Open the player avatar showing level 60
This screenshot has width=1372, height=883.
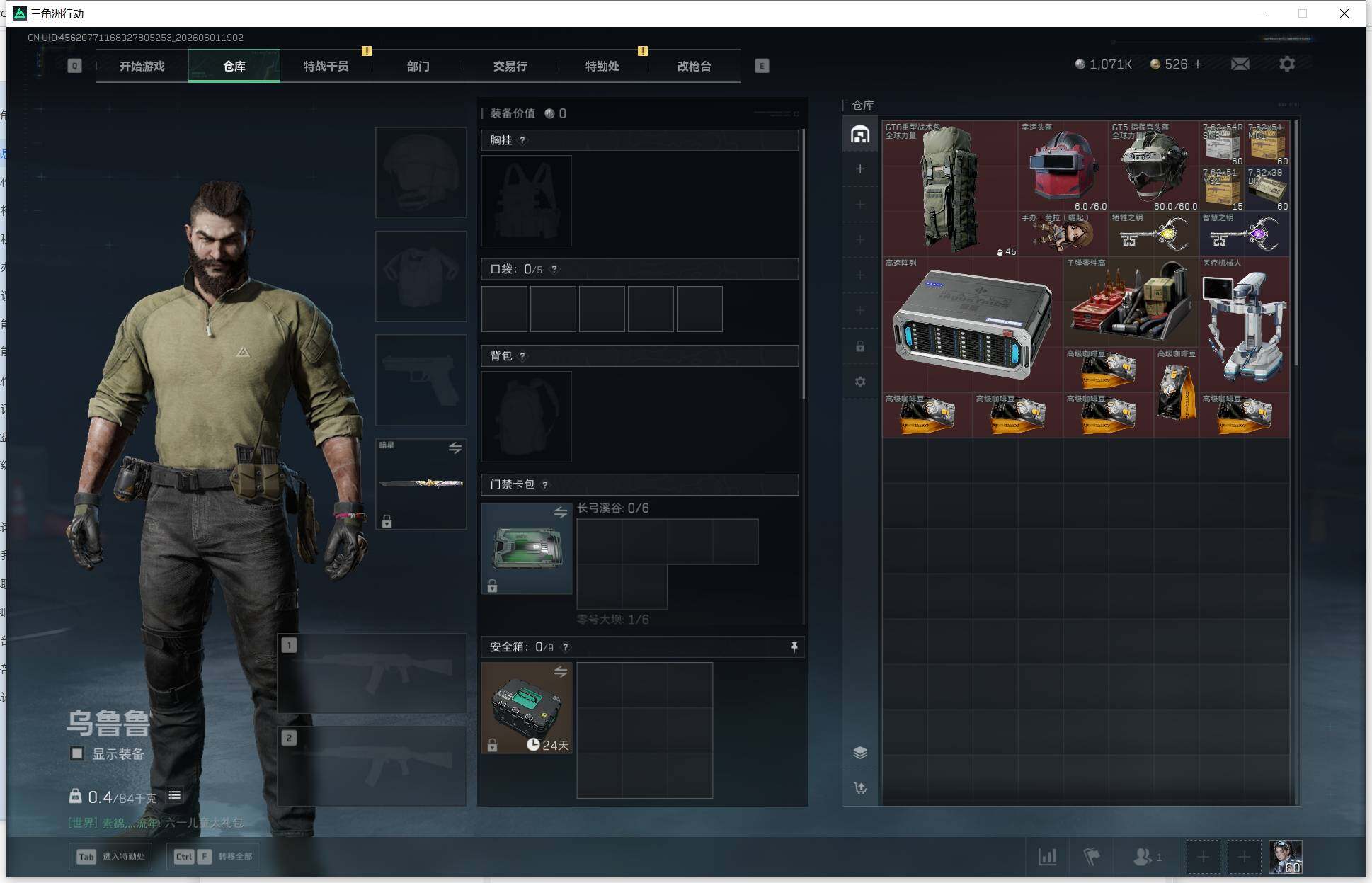(x=1285, y=857)
